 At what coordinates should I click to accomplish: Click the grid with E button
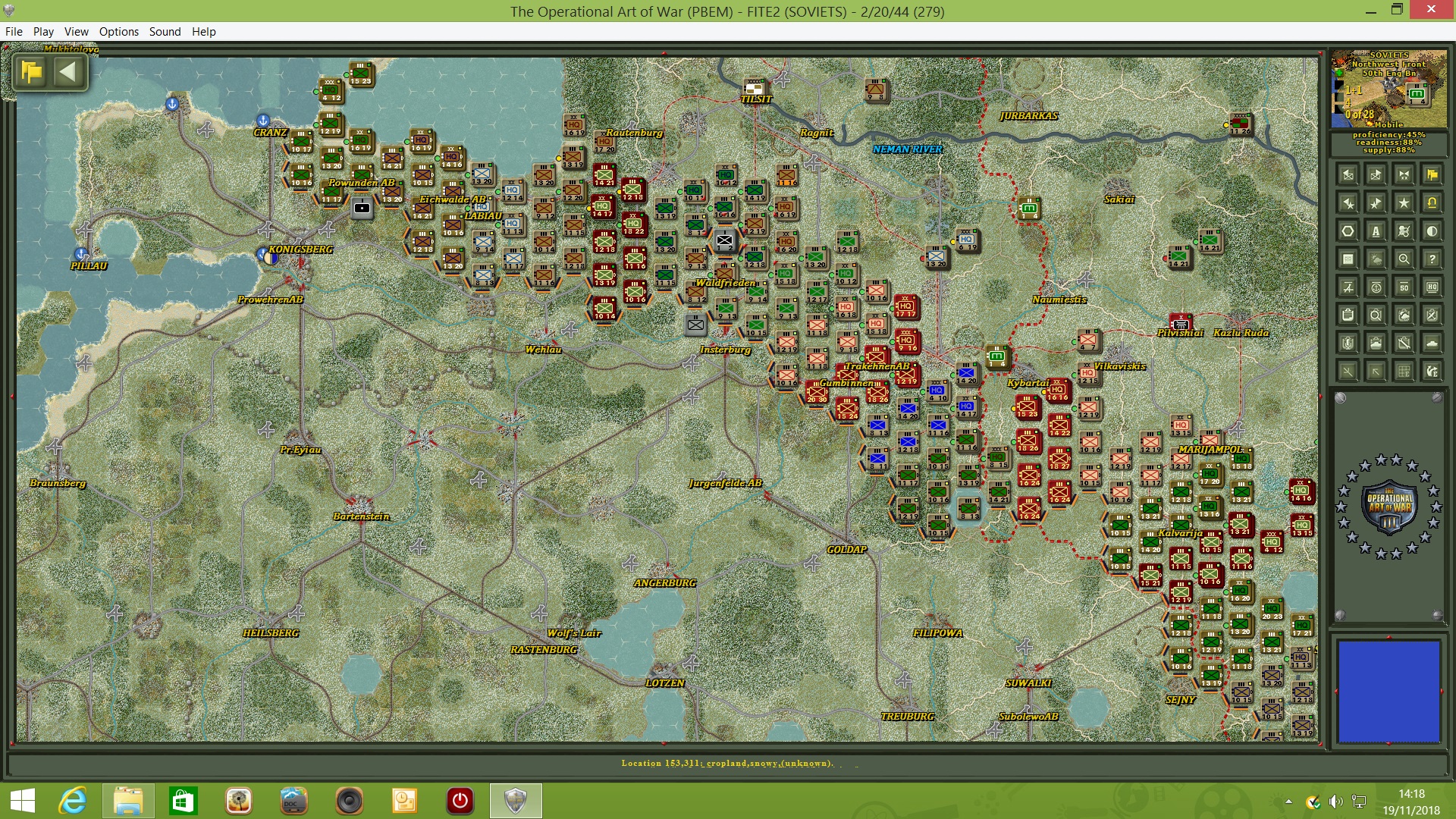coord(1404,372)
